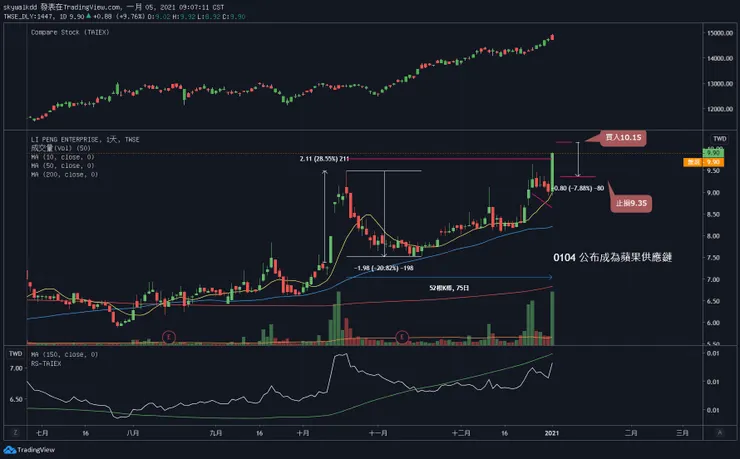
Task: Select the MA (200, close, 0) legend
Action: (64, 175)
